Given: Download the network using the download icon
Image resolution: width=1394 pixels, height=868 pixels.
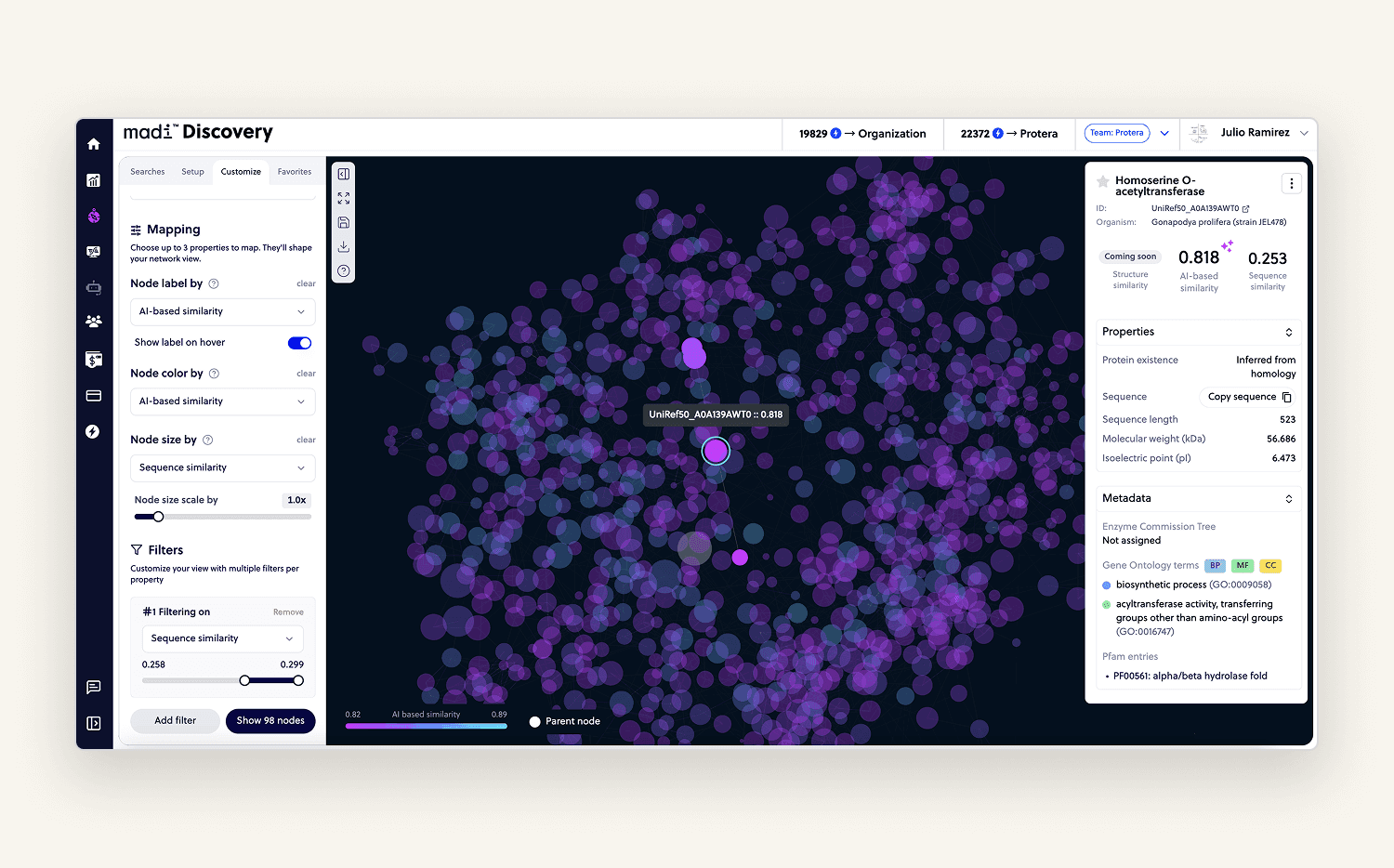Looking at the screenshot, I should (x=344, y=247).
